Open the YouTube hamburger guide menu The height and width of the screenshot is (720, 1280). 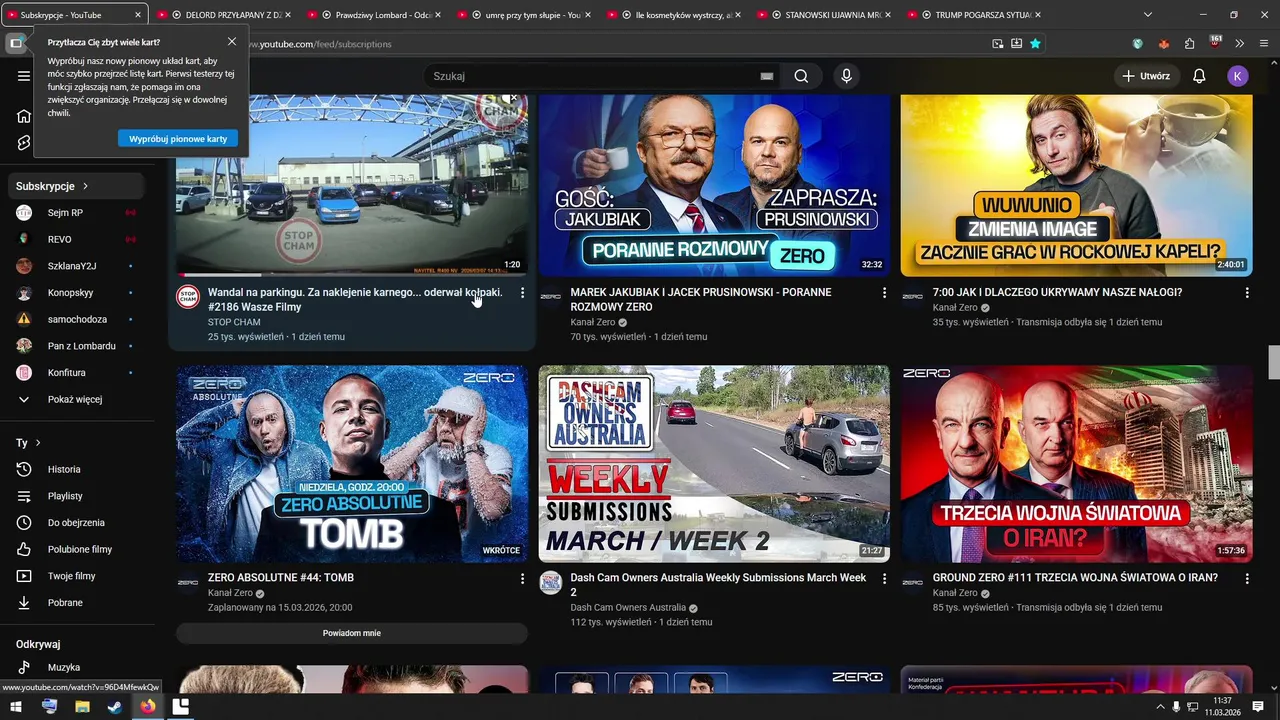click(24, 76)
